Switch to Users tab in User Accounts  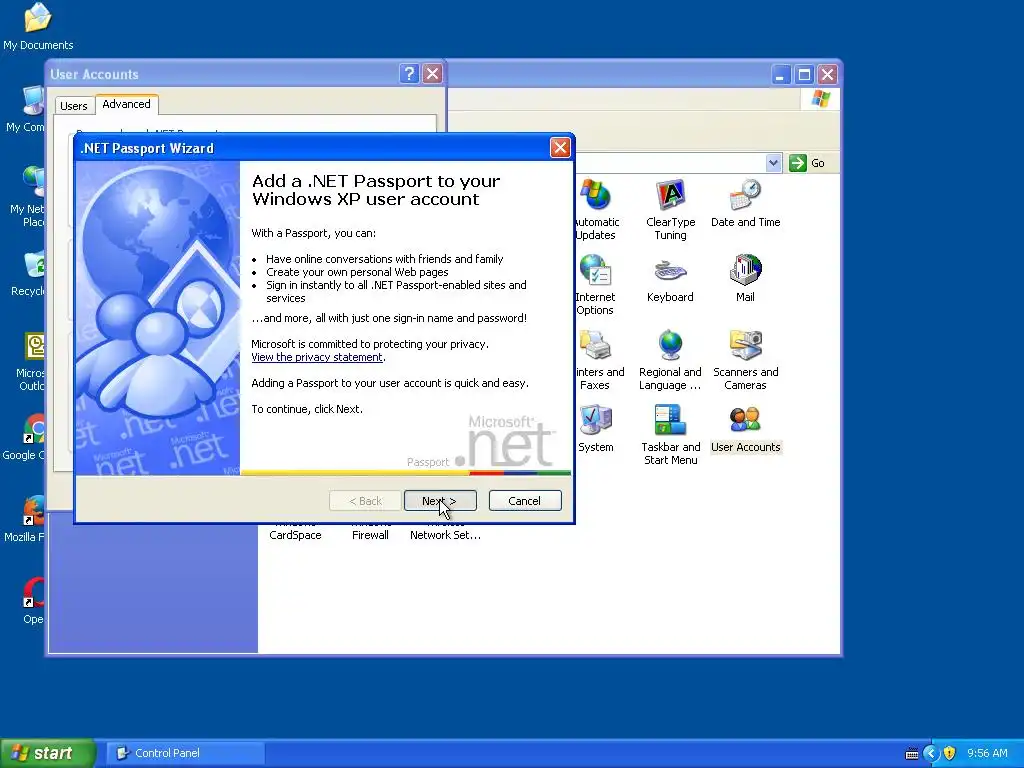point(74,106)
